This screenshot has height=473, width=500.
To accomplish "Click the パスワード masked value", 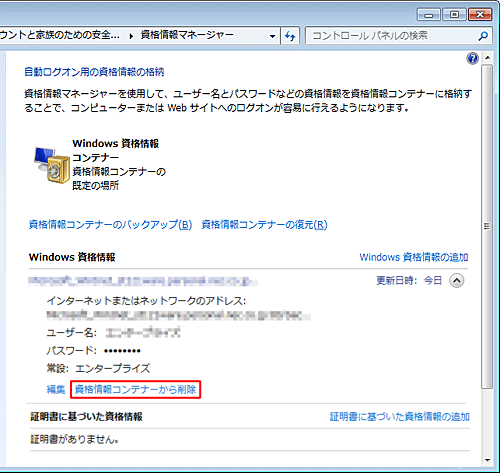I will tap(122, 351).
